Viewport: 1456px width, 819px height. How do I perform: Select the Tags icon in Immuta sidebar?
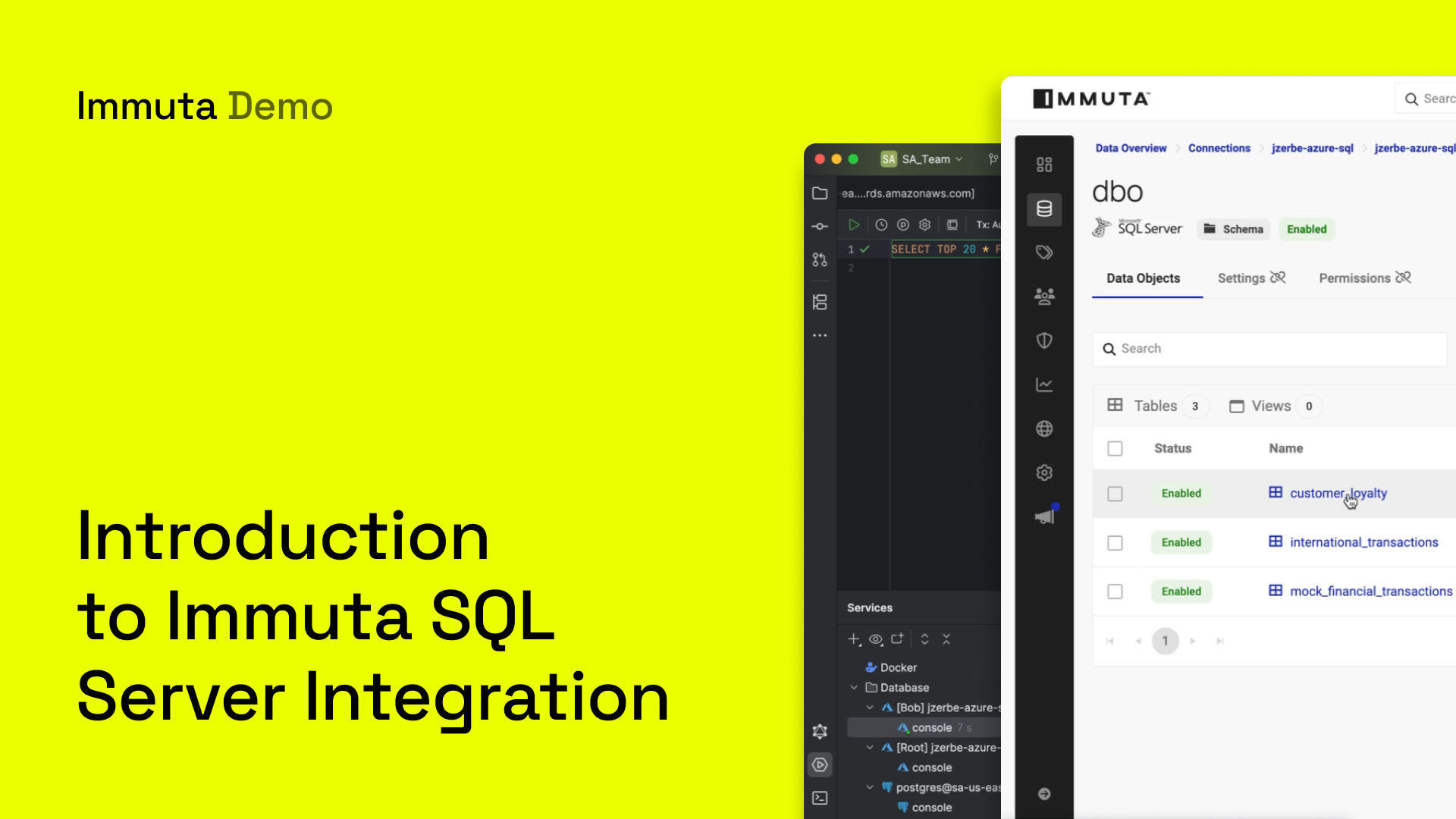pyautogui.click(x=1044, y=252)
